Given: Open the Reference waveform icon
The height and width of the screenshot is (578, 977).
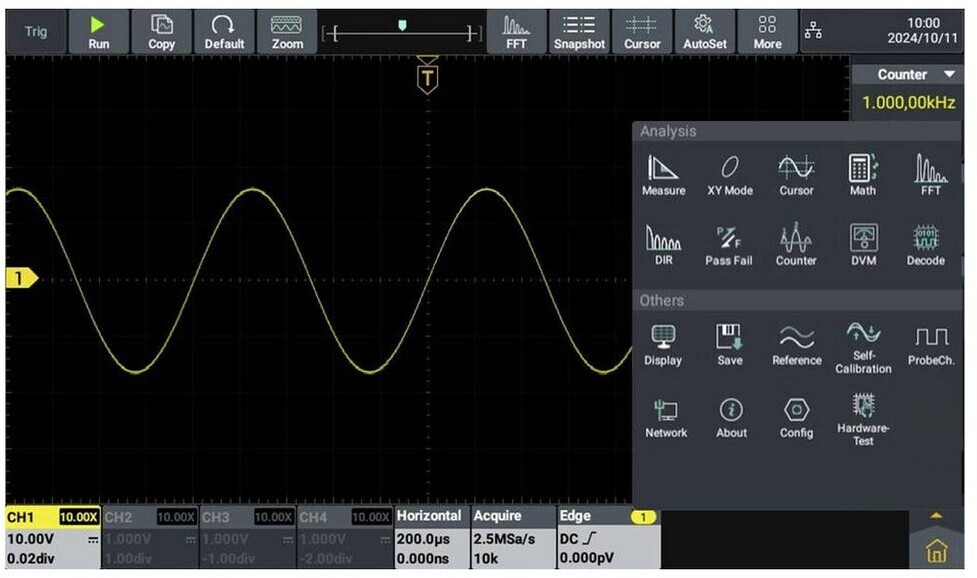Looking at the screenshot, I should click(796, 346).
